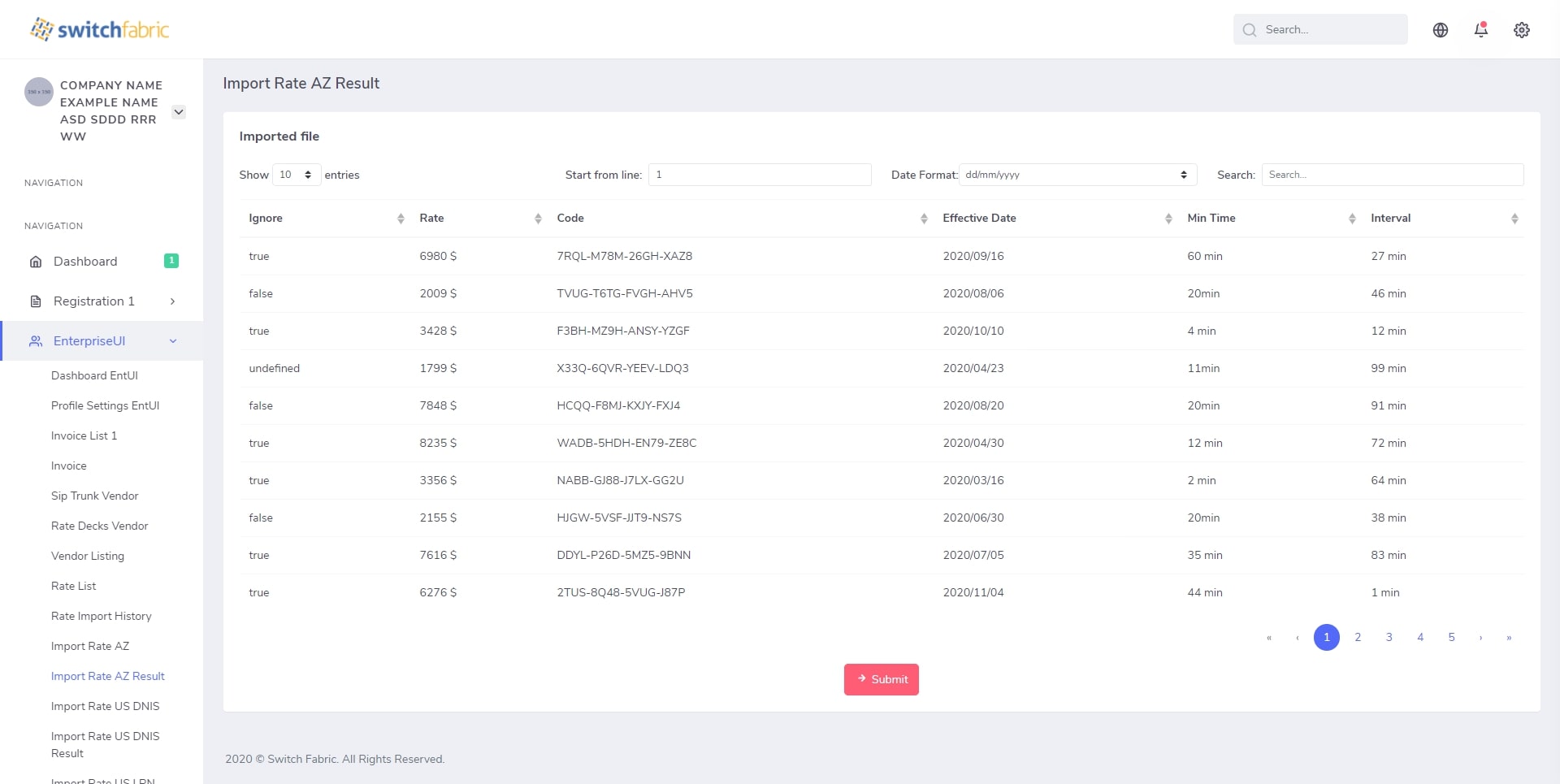The width and height of the screenshot is (1560, 784).
Task: Open the Date Format dropdown
Action: [1077, 175]
